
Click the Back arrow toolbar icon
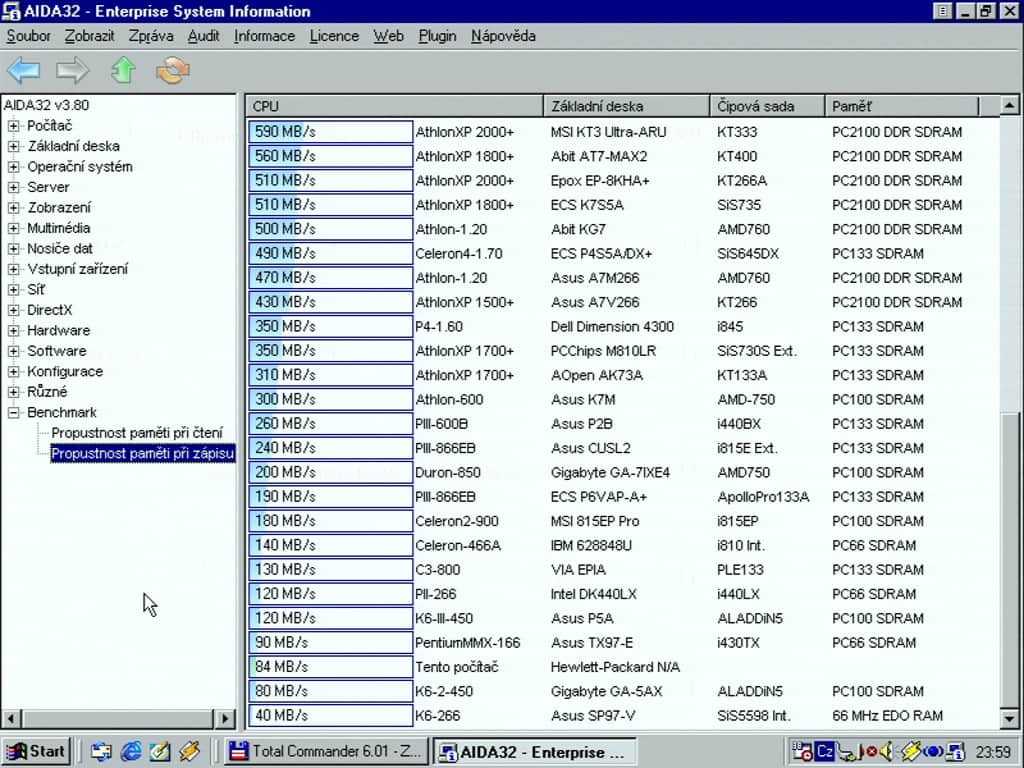point(24,70)
